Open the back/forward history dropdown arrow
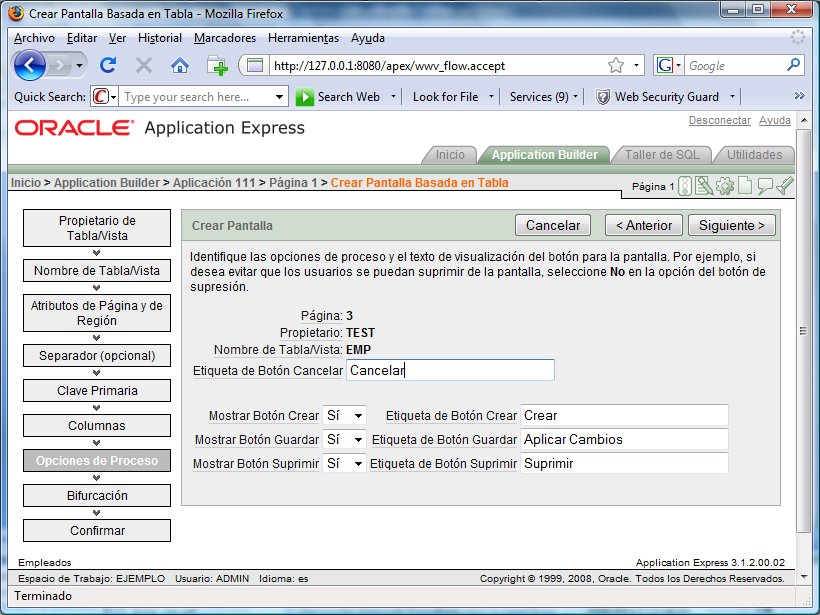820x615 pixels. [79, 65]
